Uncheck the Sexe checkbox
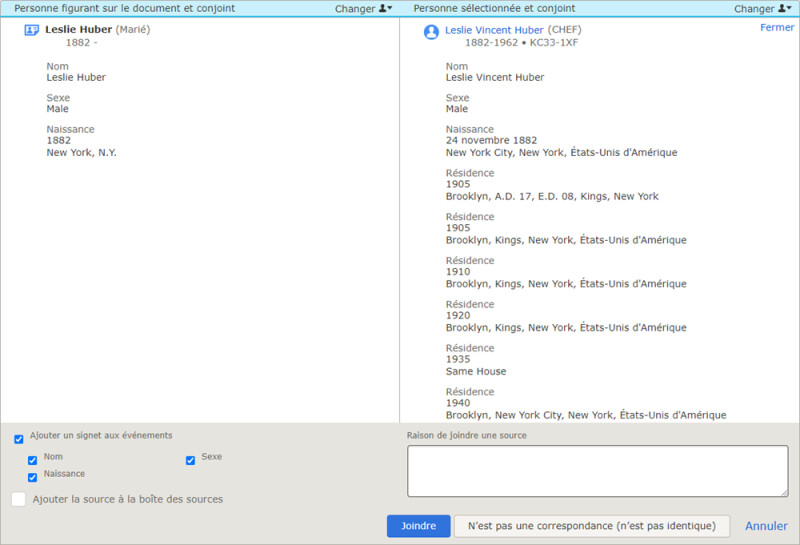Image resolution: width=800 pixels, height=545 pixels. click(190, 460)
